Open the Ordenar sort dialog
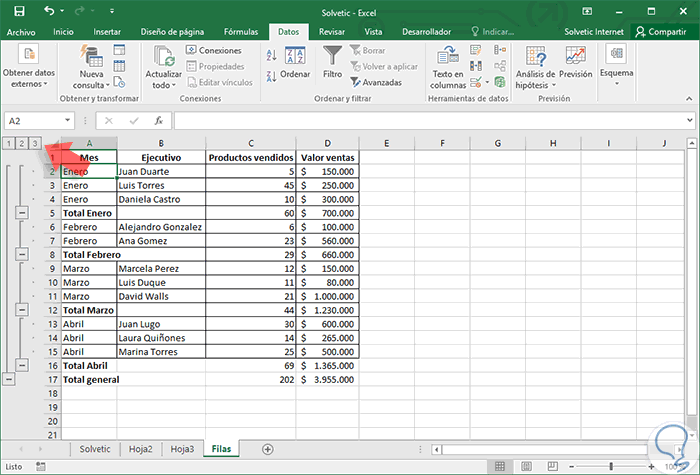 (295, 61)
